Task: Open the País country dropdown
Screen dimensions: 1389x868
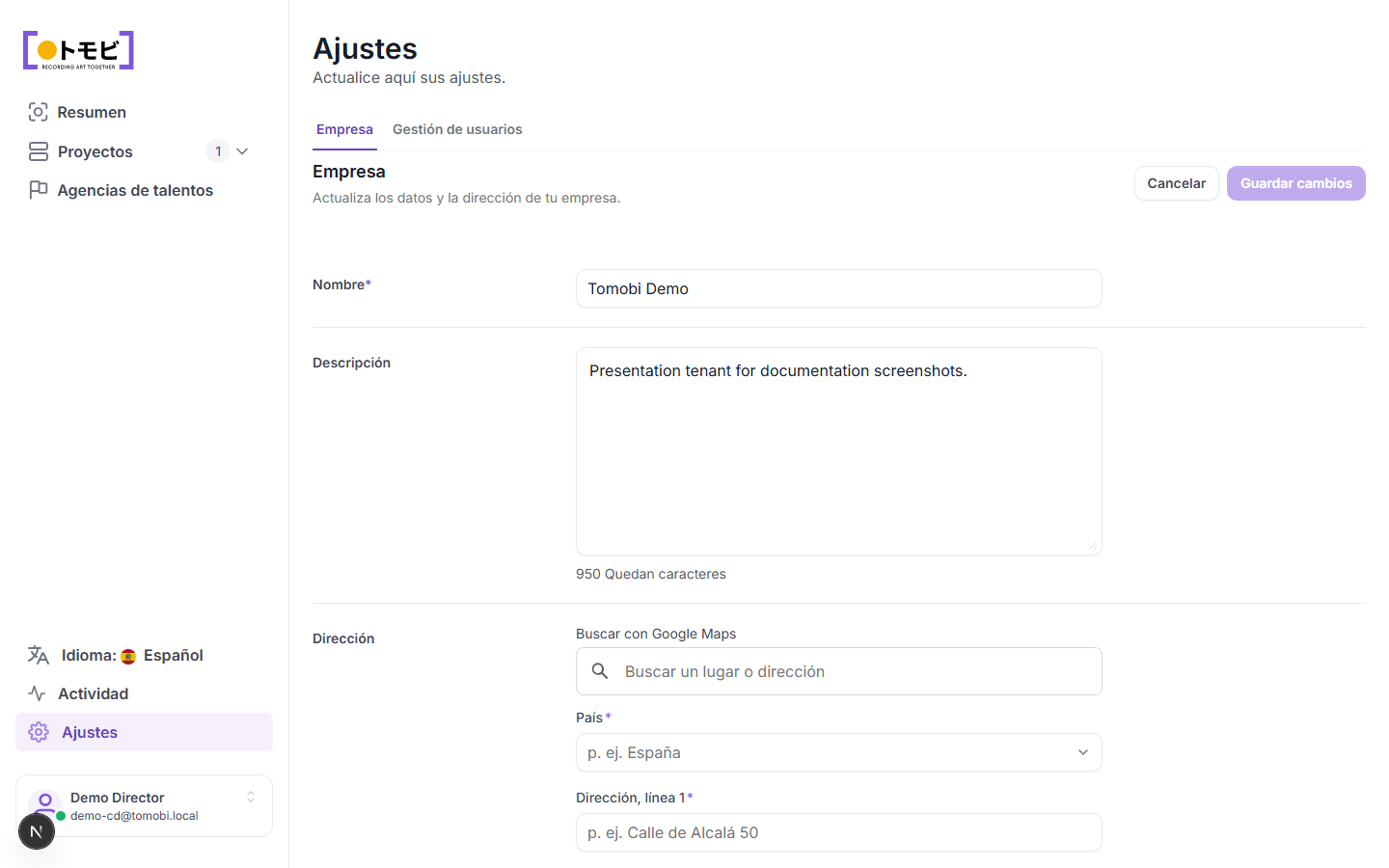Action: 839,752
